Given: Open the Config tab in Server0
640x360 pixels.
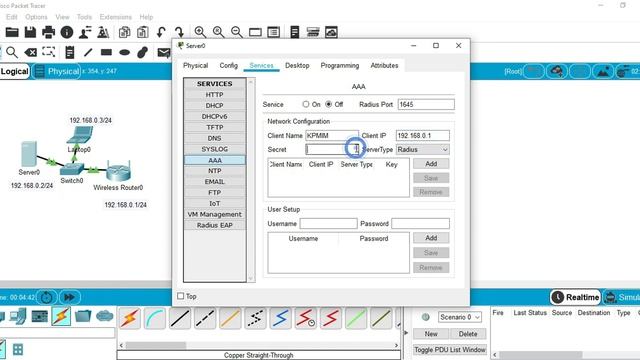Looking at the screenshot, I should pyautogui.click(x=229, y=65).
